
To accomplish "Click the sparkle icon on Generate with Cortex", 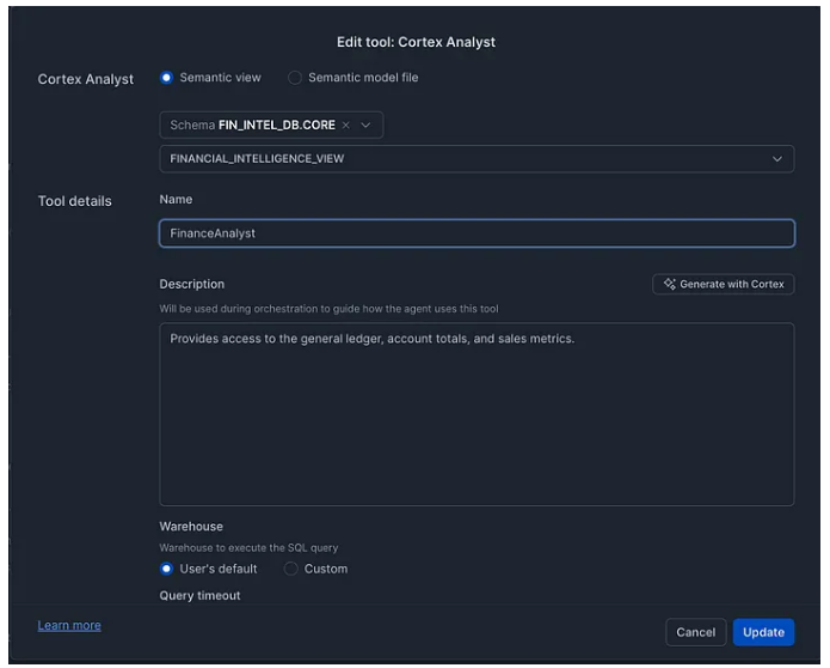I will (670, 285).
